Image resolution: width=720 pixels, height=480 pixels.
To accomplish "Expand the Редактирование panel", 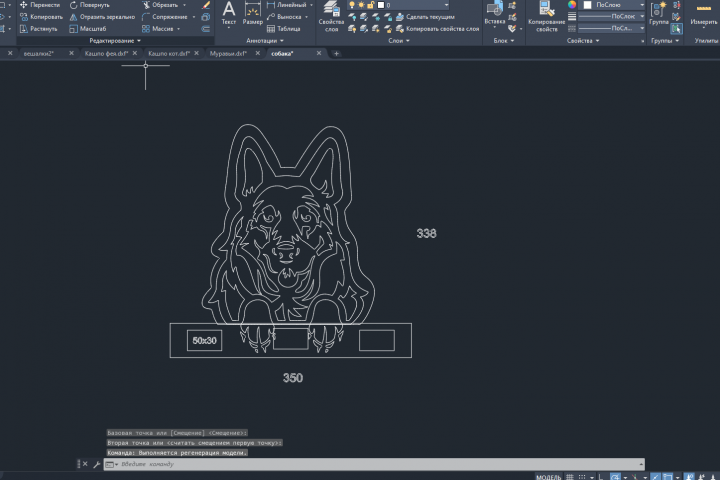I will tap(115, 41).
